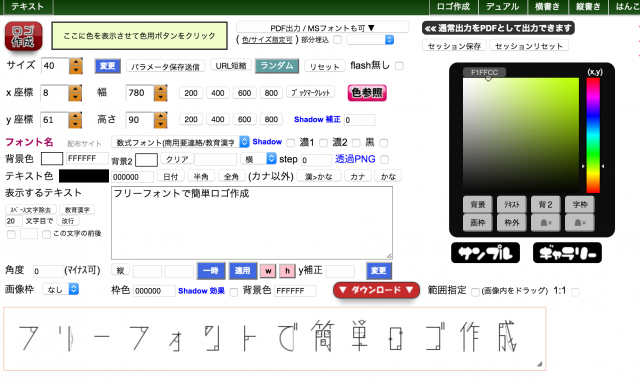Click the rainbow hue slider bar
This screenshot has width=640, height=388.
tap(593, 135)
